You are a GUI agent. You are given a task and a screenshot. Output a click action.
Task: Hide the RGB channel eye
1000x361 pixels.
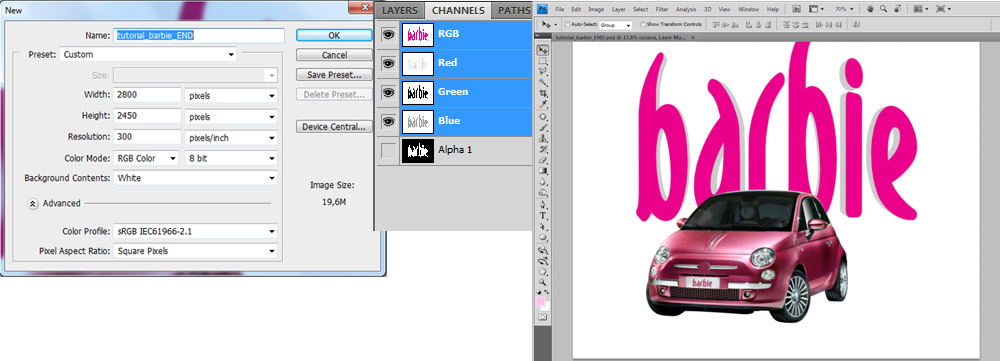(388, 35)
